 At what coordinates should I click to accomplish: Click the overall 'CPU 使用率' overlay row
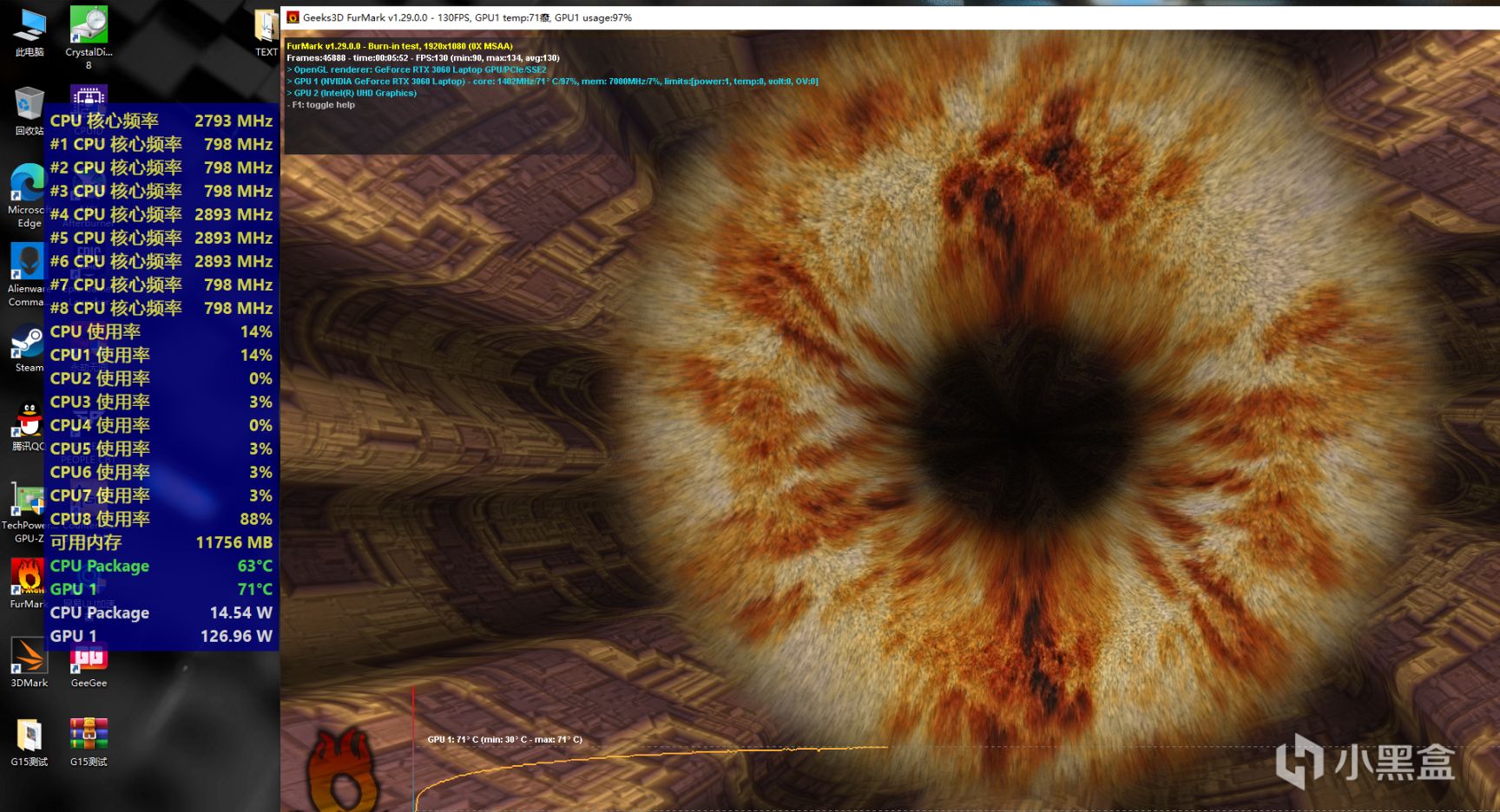tap(161, 331)
